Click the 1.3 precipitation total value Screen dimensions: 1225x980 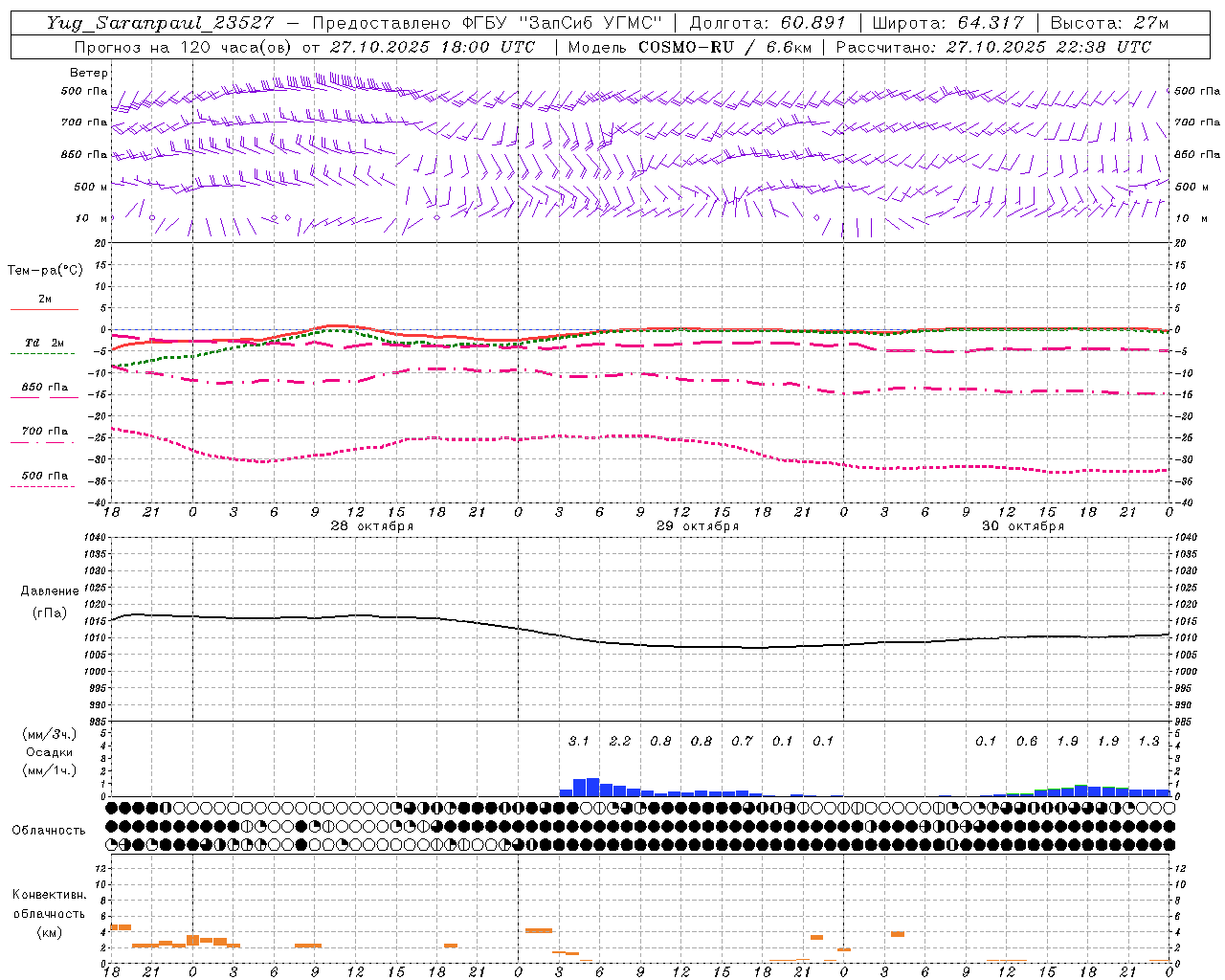1148,741
